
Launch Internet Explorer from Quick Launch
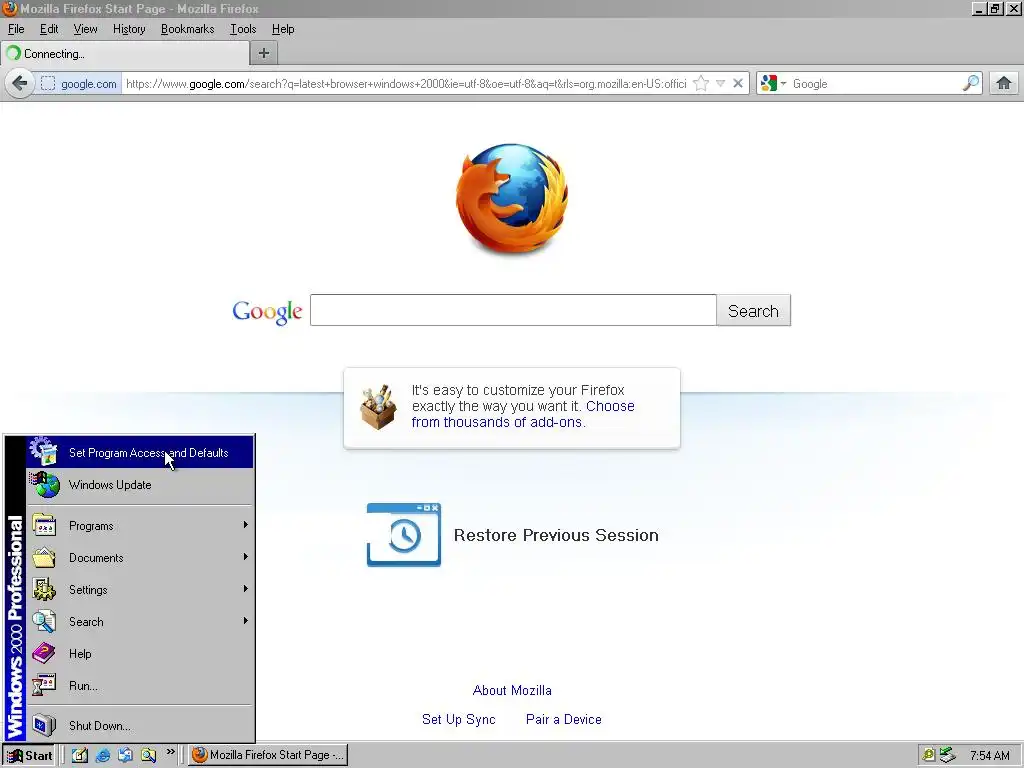tap(103, 755)
